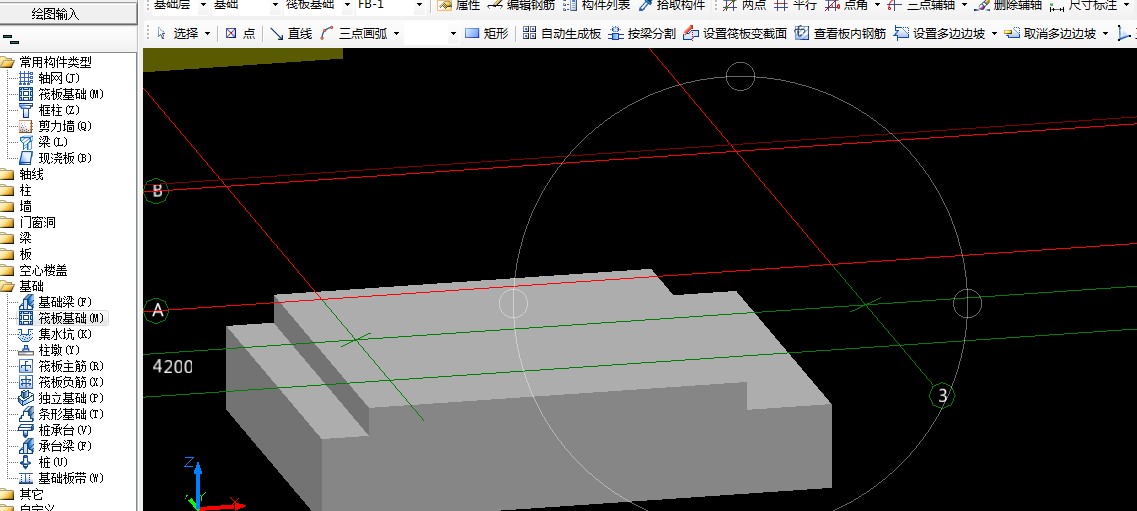Select the 桩(U) pile component
Image resolution: width=1137 pixels, height=511 pixels.
tap(44, 462)
